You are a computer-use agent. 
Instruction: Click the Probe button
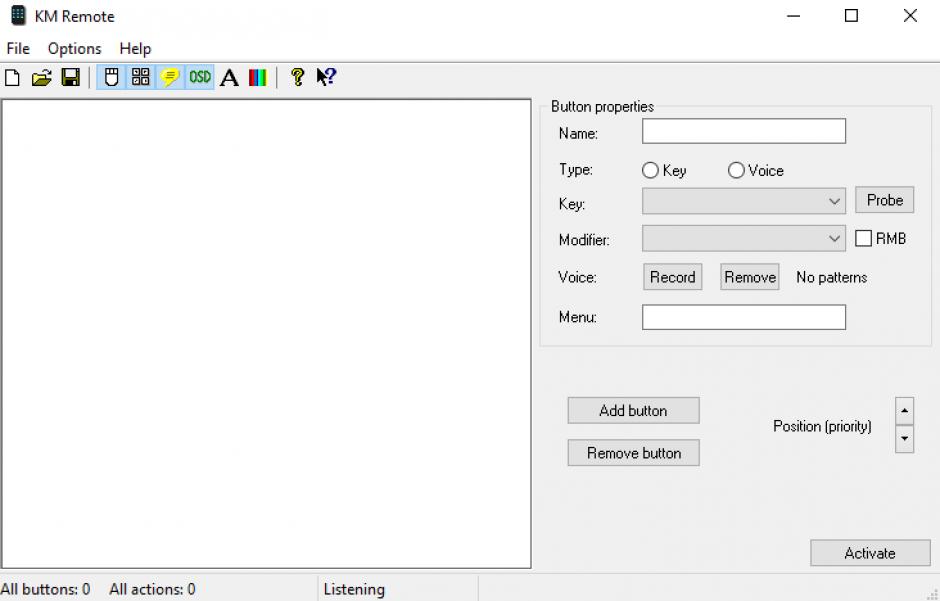click(x=884, y=200)
